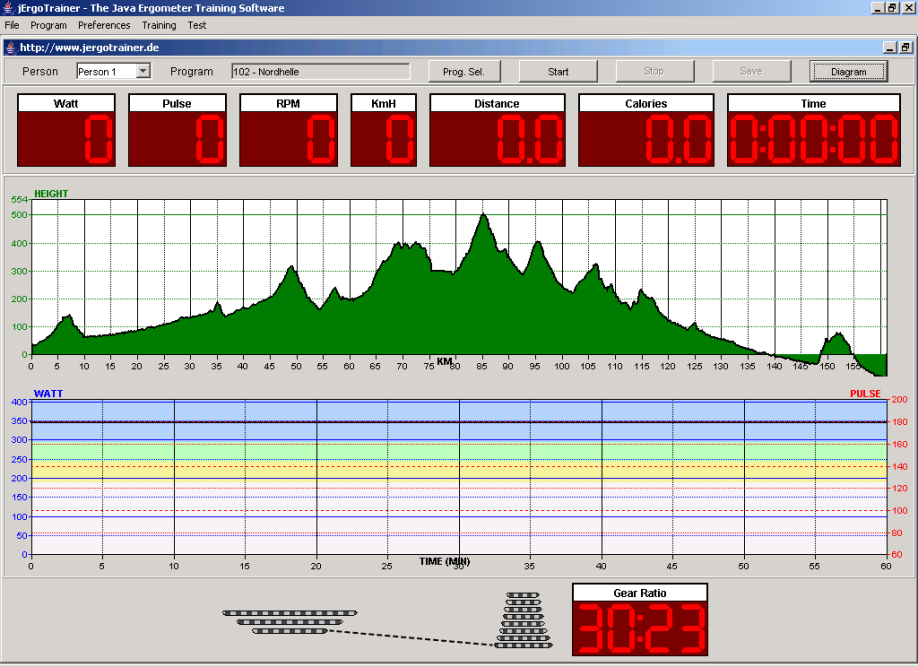Click the Java icon in inner window title
918x667 pixels.
click(11, 47)
